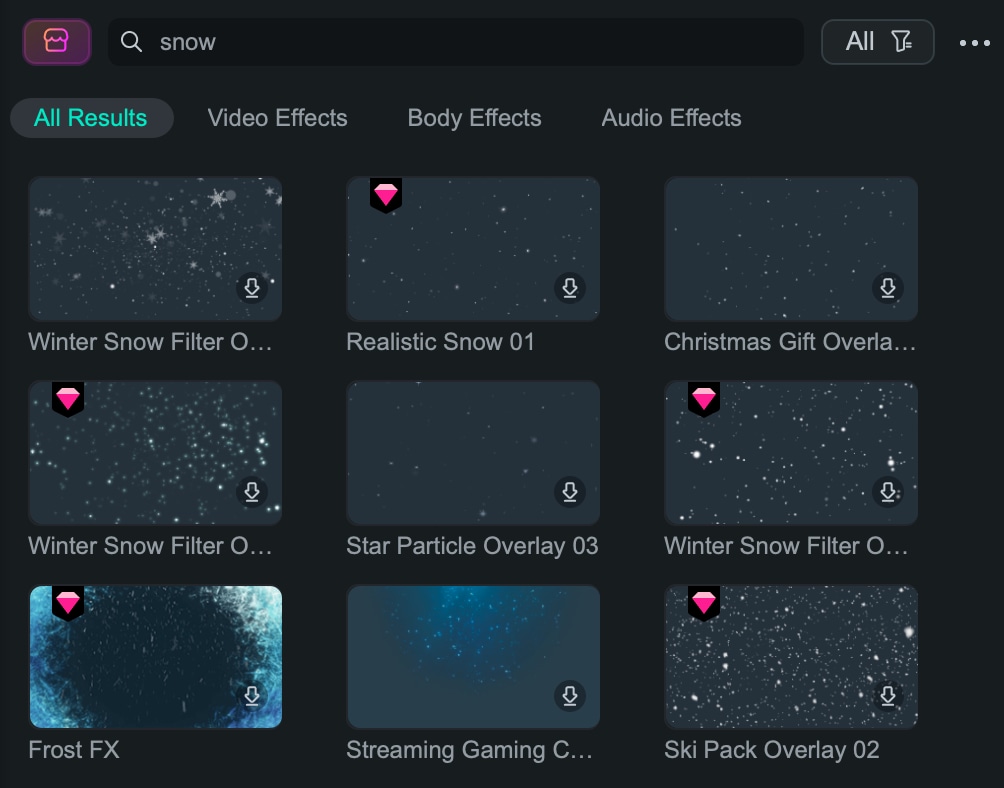Click the premium diamond badge on Realistic Snow 01
The image size is (1004, 788).
coord(387,195)
